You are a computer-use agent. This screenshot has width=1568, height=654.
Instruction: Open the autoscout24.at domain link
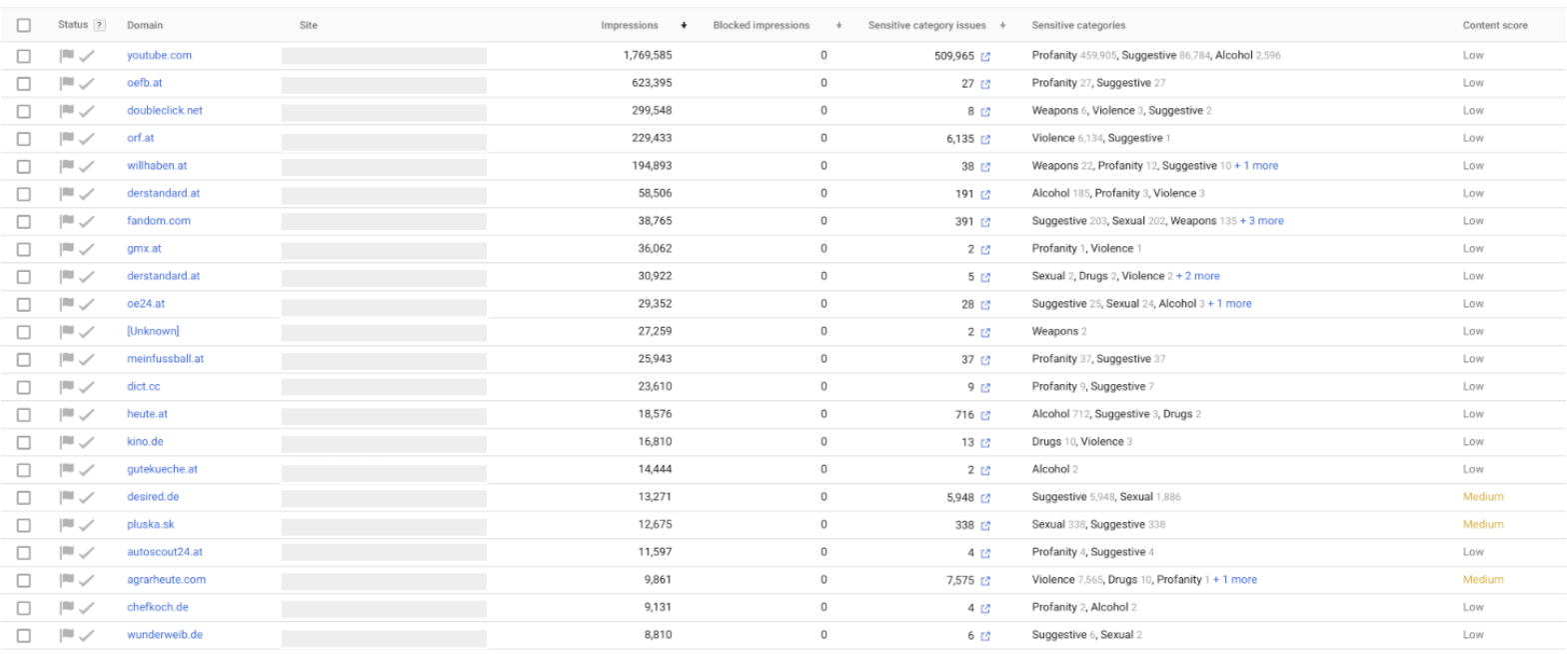click(165, 552)
